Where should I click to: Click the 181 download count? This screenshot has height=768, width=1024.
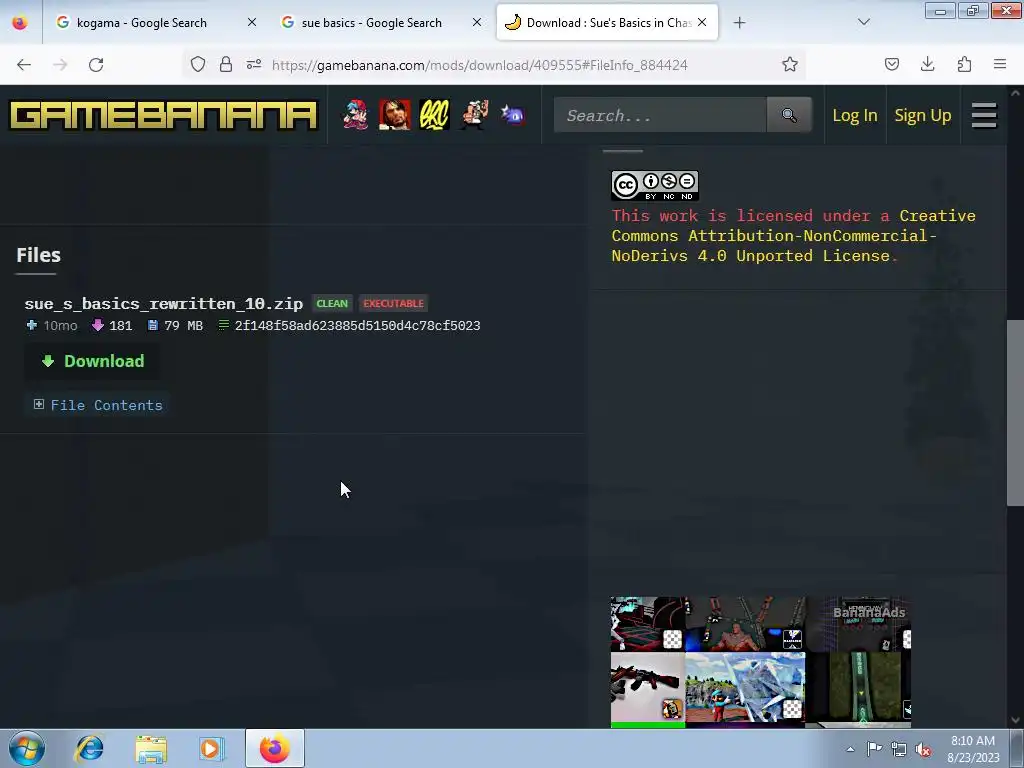[x=120, y=325]
